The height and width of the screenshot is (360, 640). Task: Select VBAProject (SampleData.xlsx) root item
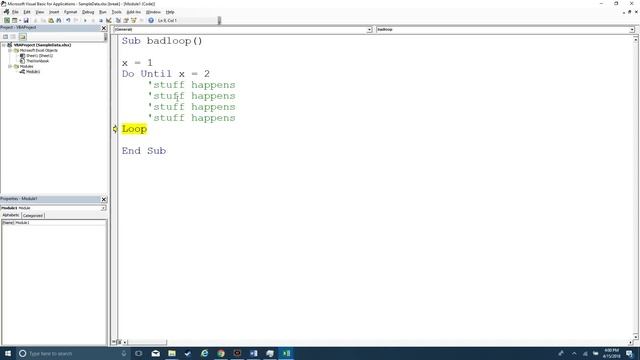pos(42,45)
